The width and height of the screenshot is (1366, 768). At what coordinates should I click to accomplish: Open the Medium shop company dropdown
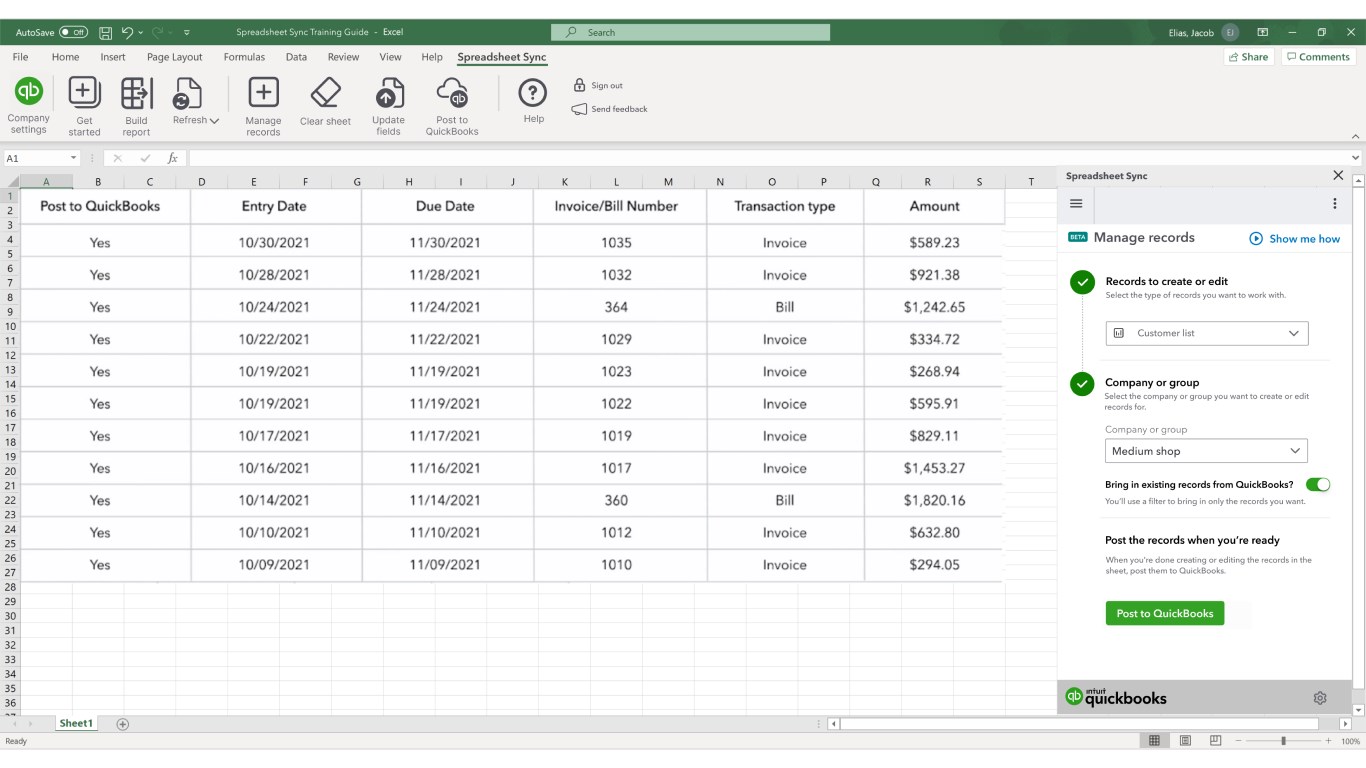(x=1206, y=451)
